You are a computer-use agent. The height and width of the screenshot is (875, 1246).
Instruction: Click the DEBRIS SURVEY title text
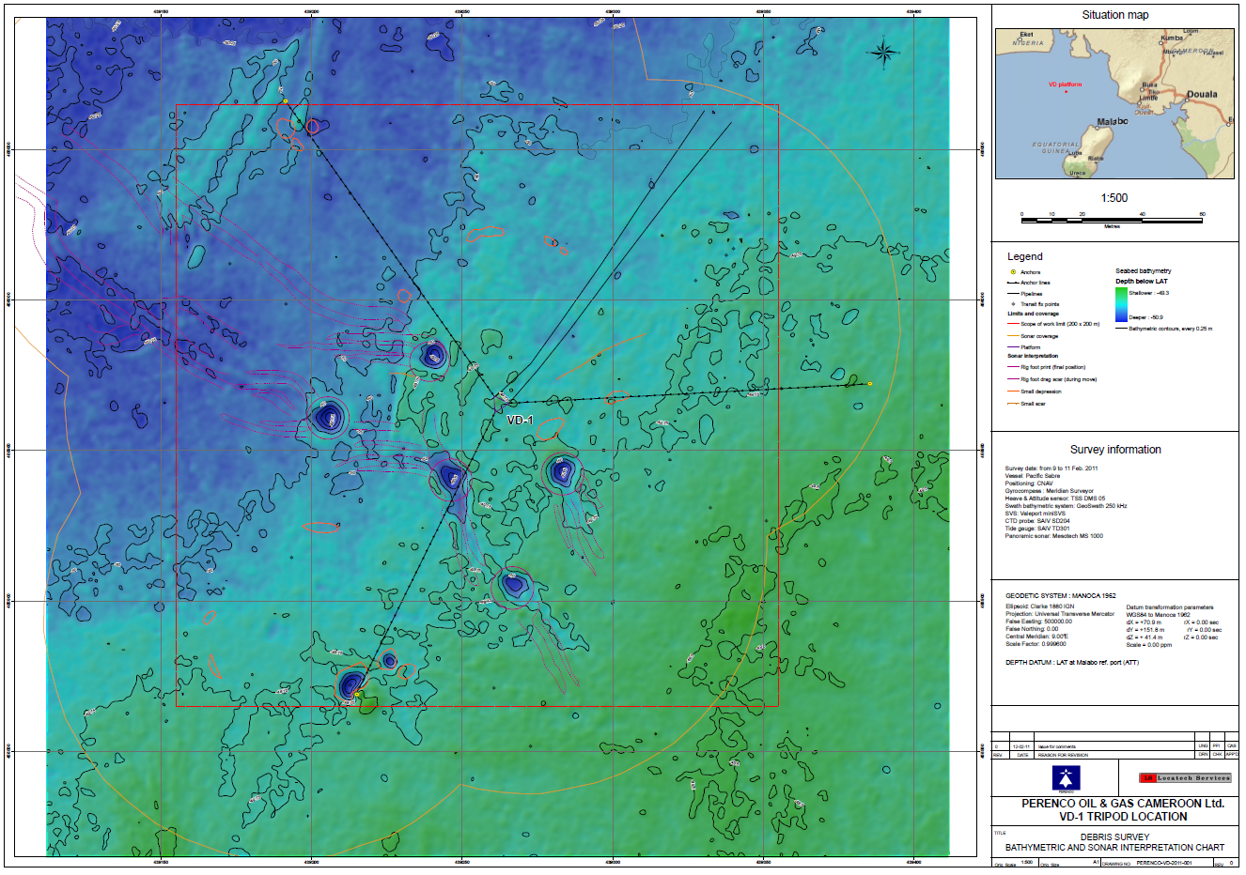(x=1115, y=836)
